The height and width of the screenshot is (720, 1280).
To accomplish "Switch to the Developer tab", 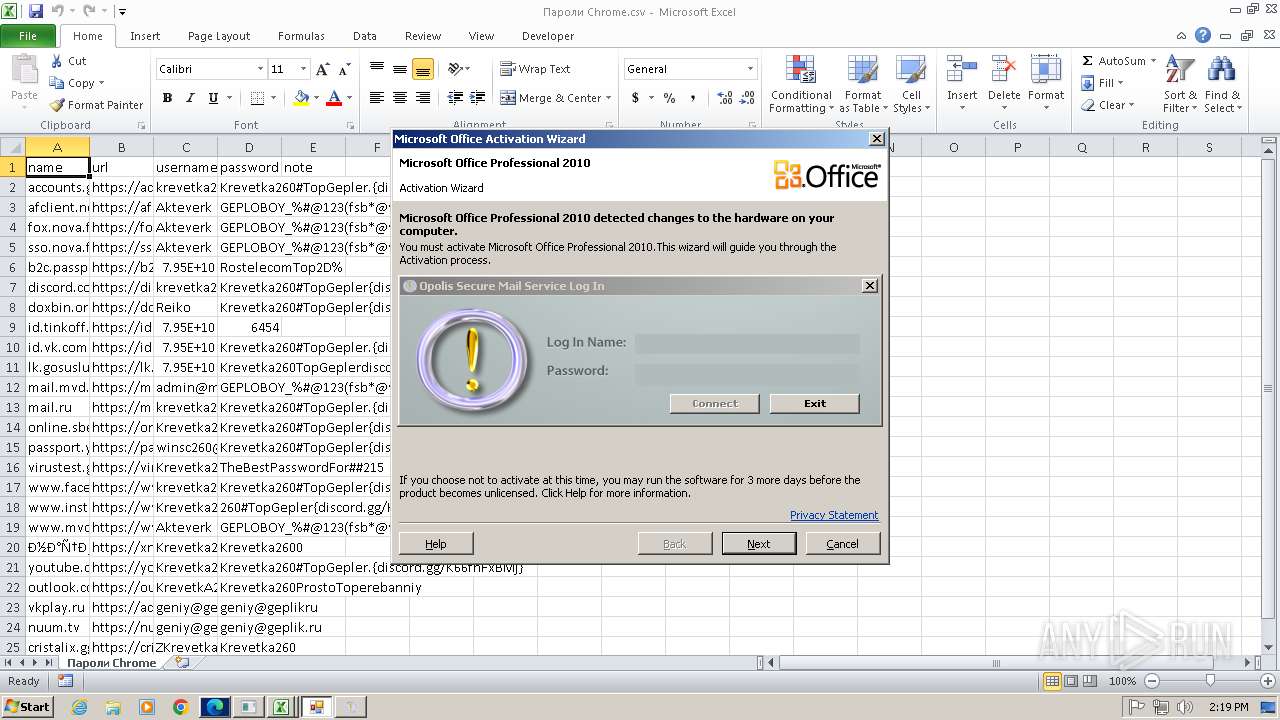I will (548, 36).
